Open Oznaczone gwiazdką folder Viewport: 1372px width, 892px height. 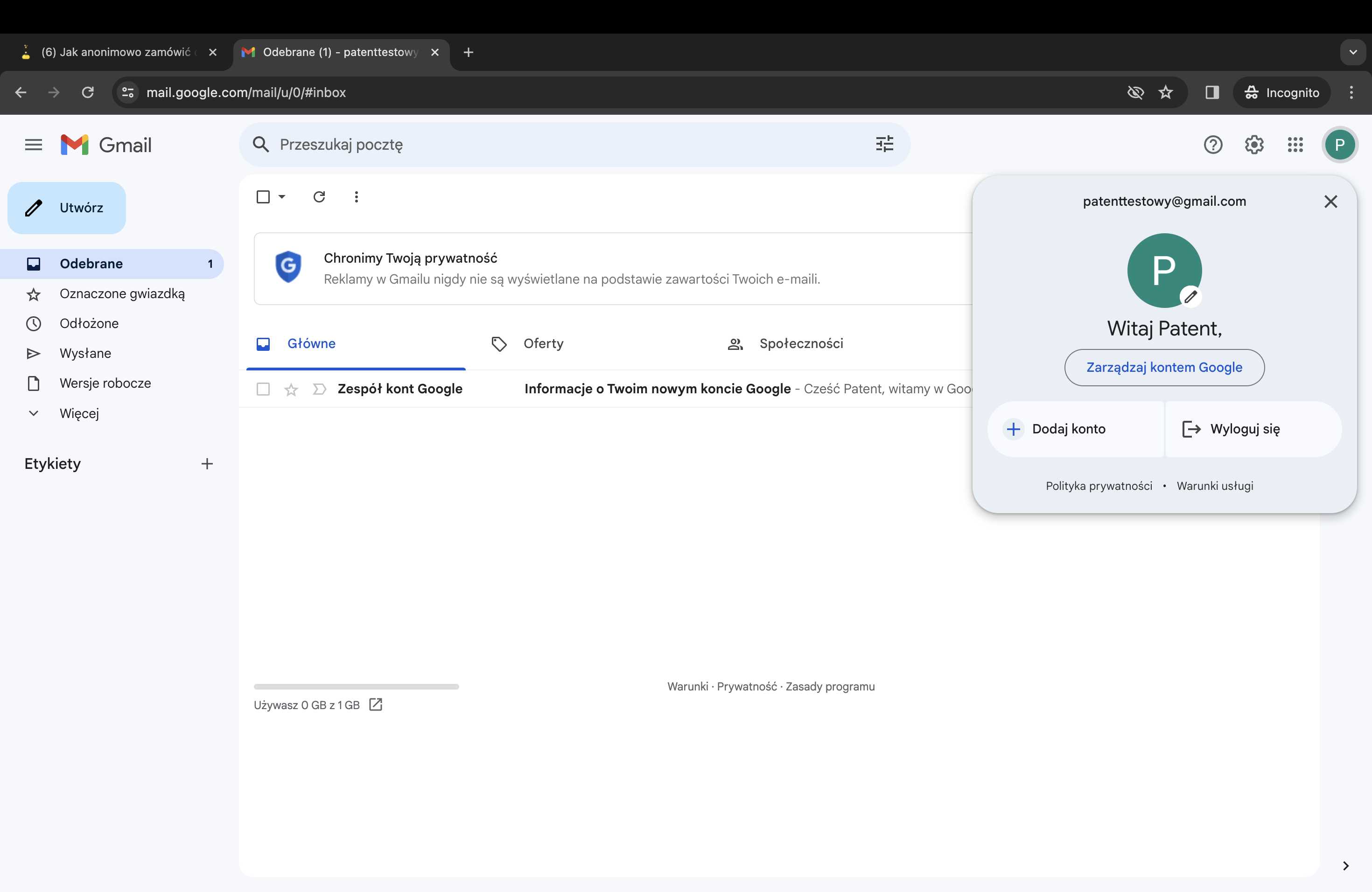[x=112, y=293]
